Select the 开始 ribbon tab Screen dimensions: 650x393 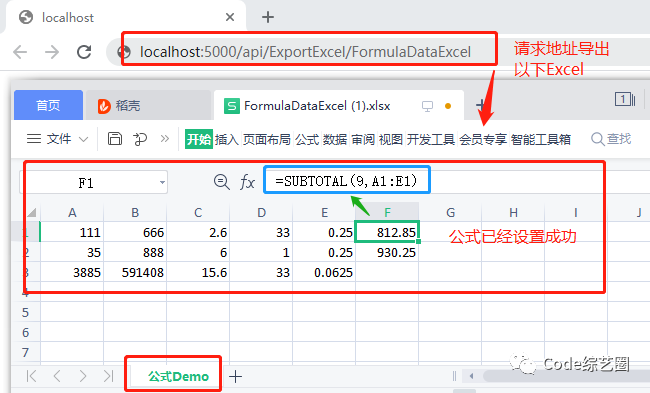click(x=199, y=139)
